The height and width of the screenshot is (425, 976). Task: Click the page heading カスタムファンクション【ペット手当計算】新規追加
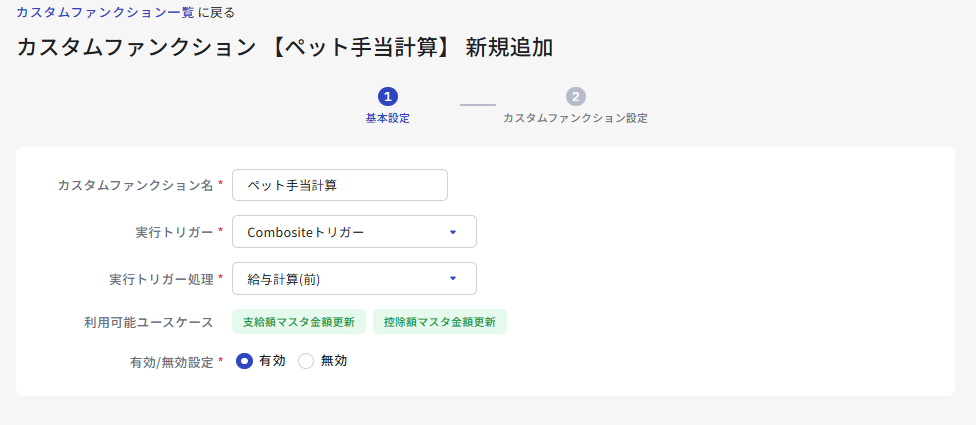click(x=285, y=48)
